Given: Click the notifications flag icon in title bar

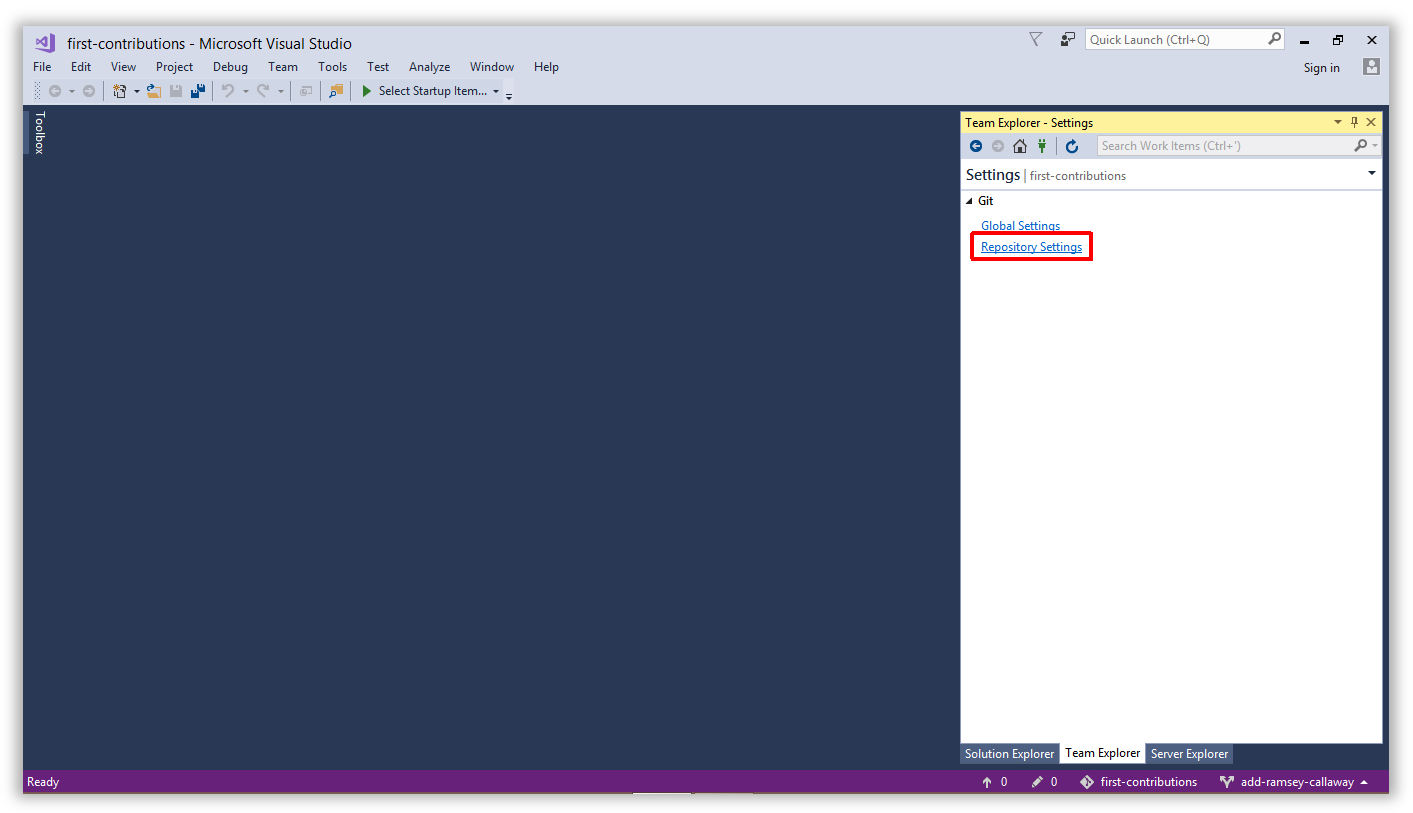Looking at the screenshot, I should [x=1035, y=39].
